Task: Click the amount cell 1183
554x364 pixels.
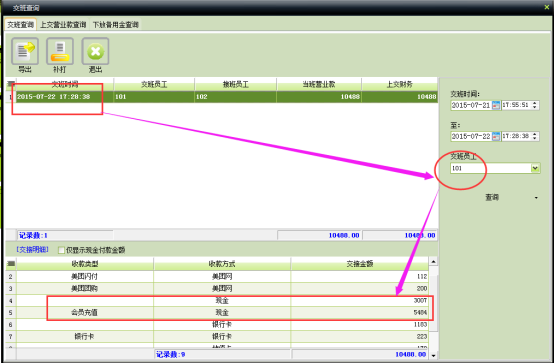Action: [360, 324]
